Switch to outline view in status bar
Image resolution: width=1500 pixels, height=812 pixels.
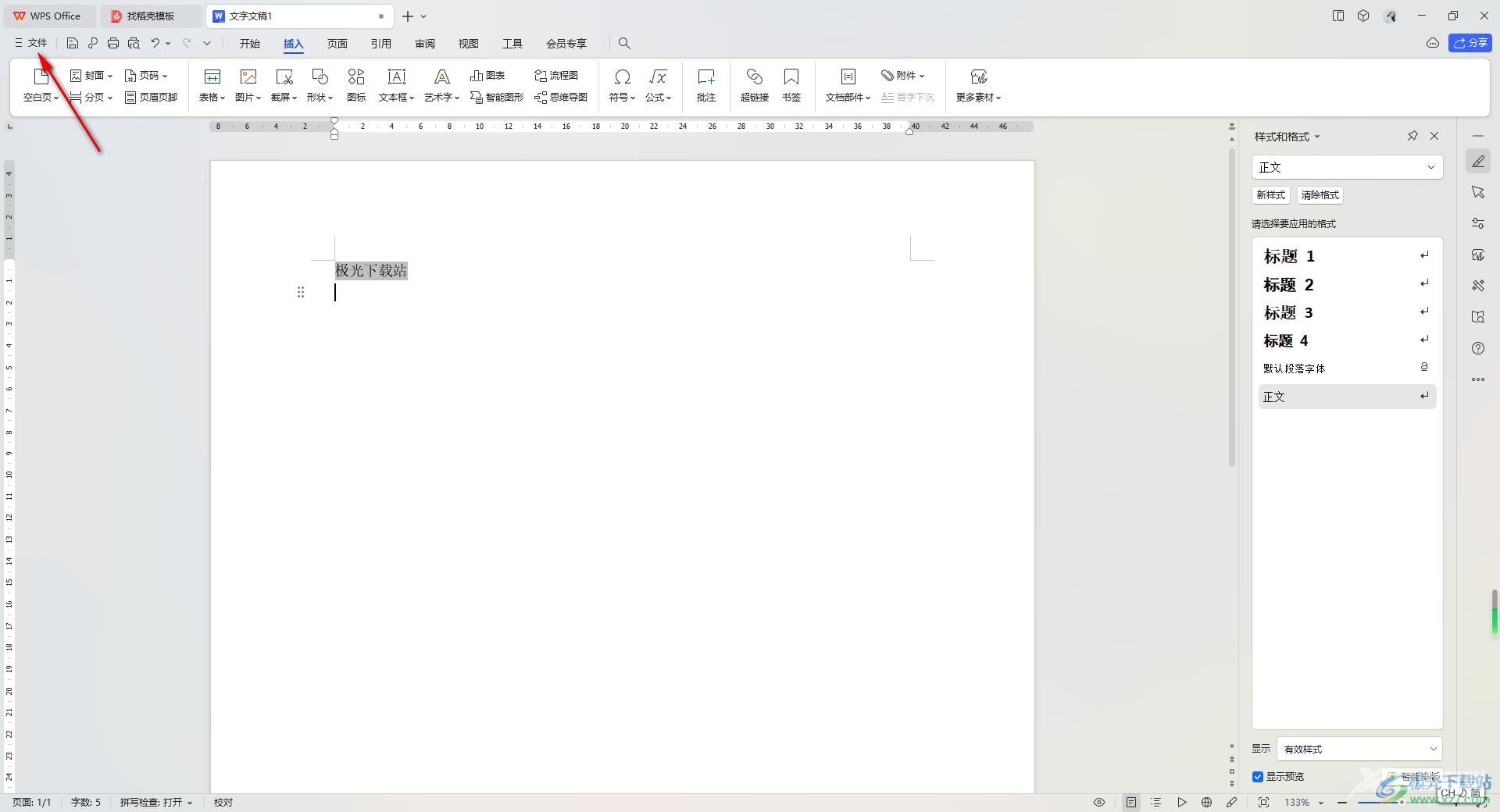click(1156, 802)
